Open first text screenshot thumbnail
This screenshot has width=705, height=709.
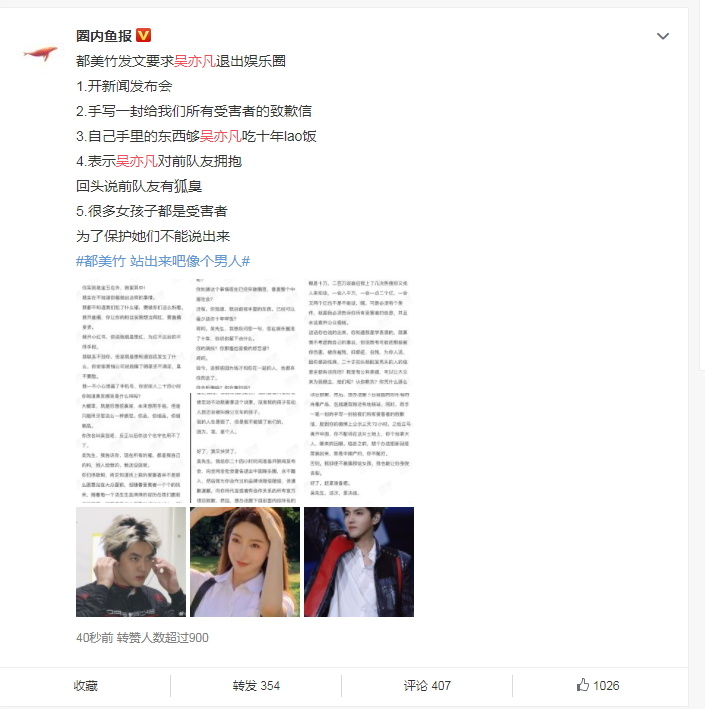pyautogui.click(x=131, y=334)
